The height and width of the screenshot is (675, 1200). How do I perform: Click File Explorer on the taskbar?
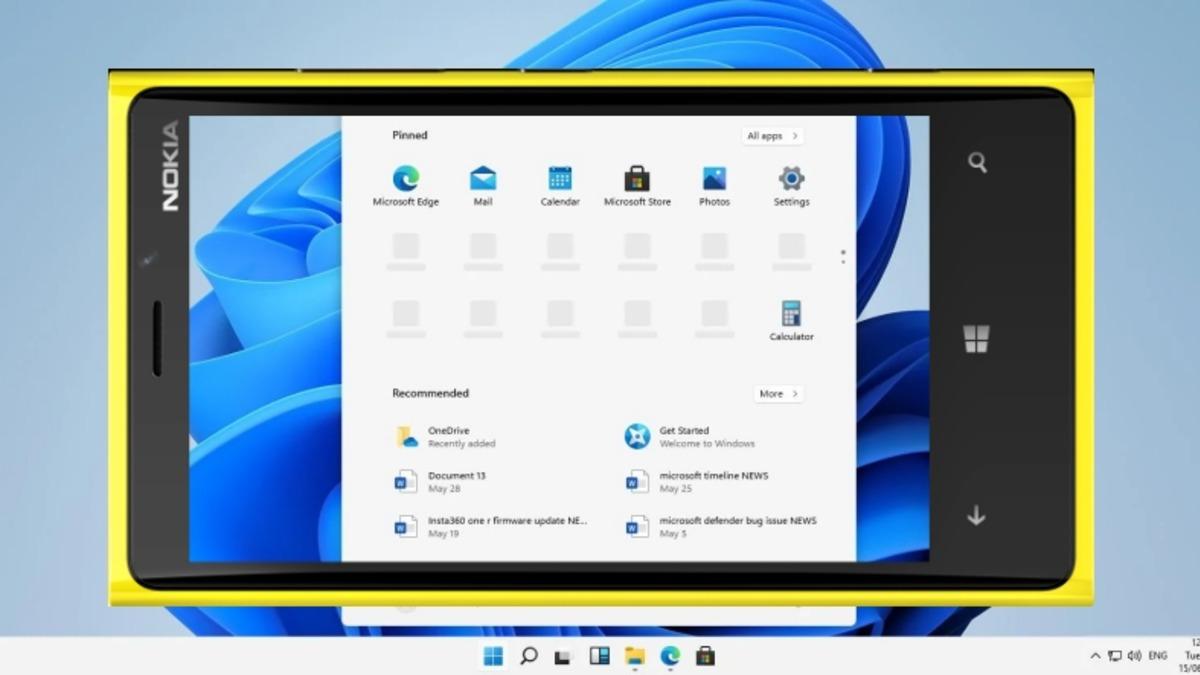(x=635, y=656)
